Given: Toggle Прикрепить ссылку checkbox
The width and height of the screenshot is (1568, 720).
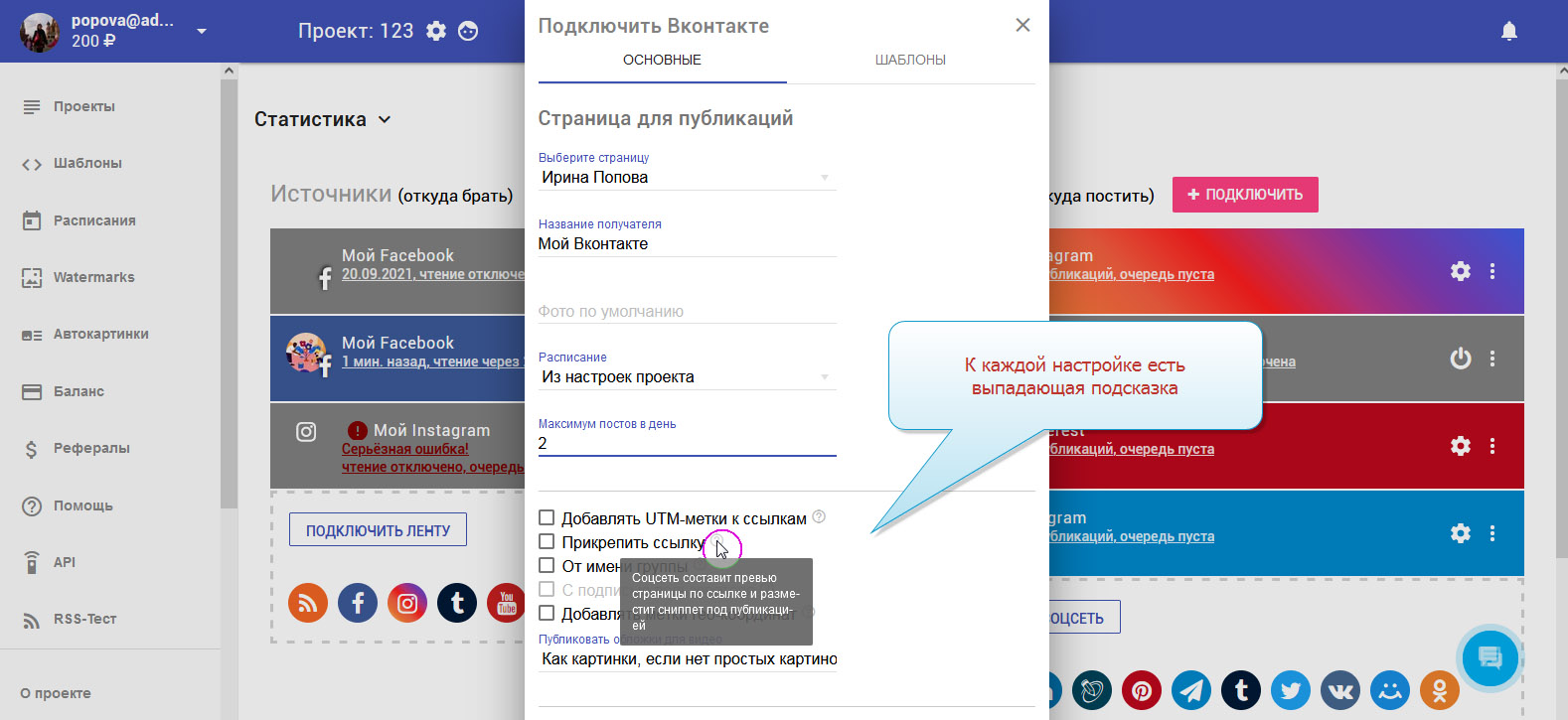Looking at the screenshot, I should click(x=547, y=541).
